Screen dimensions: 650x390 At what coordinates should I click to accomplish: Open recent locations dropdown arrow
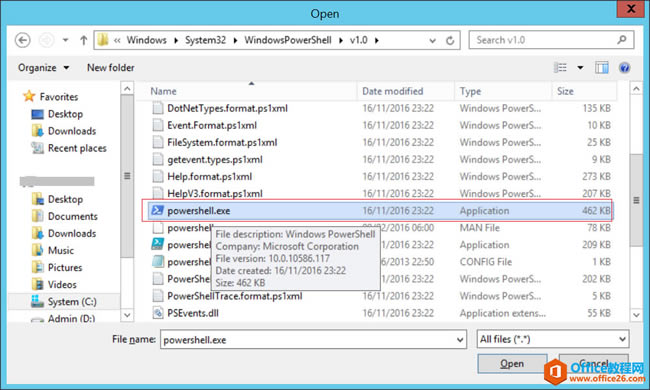pos(65,40)
